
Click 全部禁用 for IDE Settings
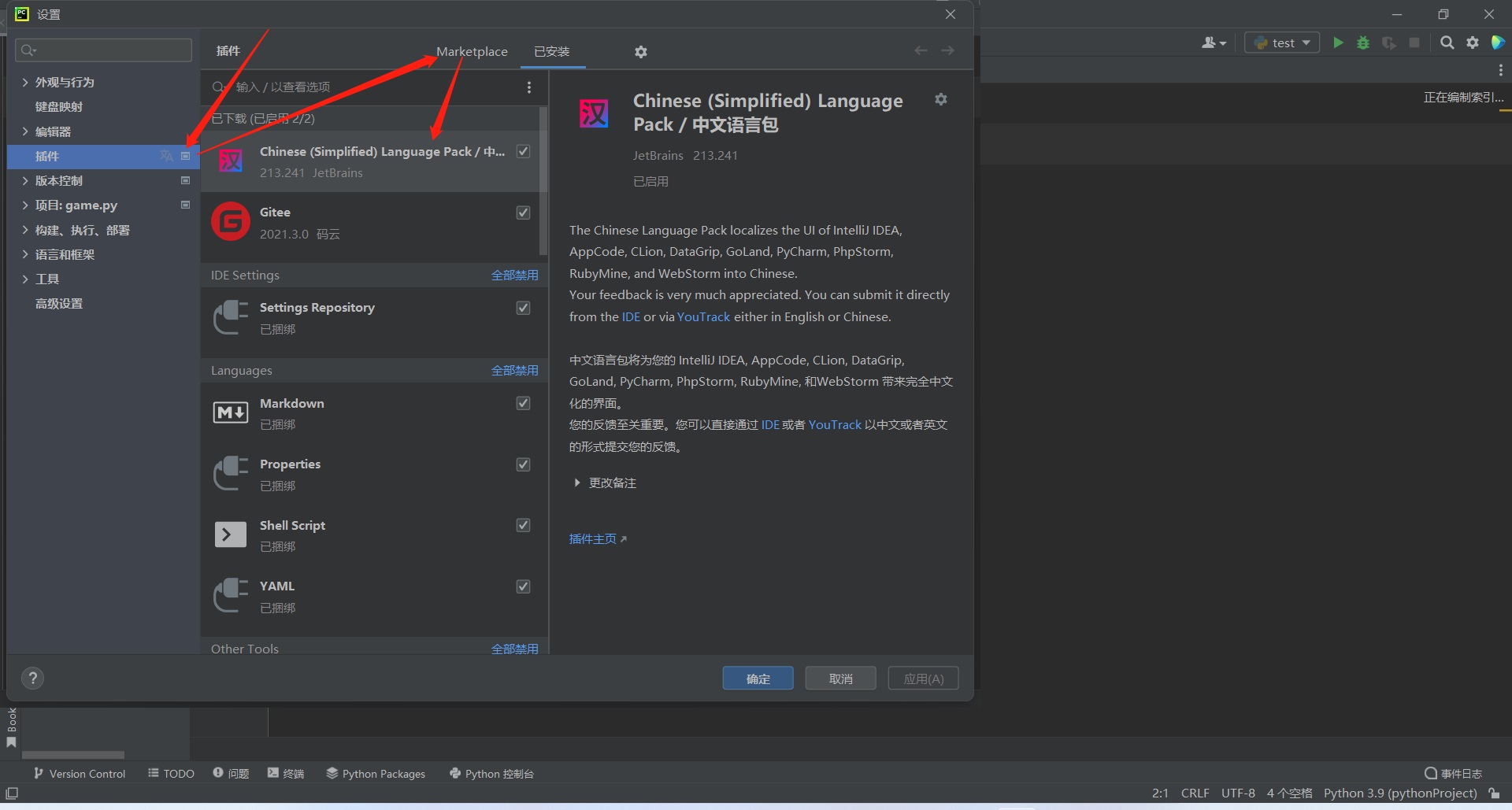tap(515, 276)
